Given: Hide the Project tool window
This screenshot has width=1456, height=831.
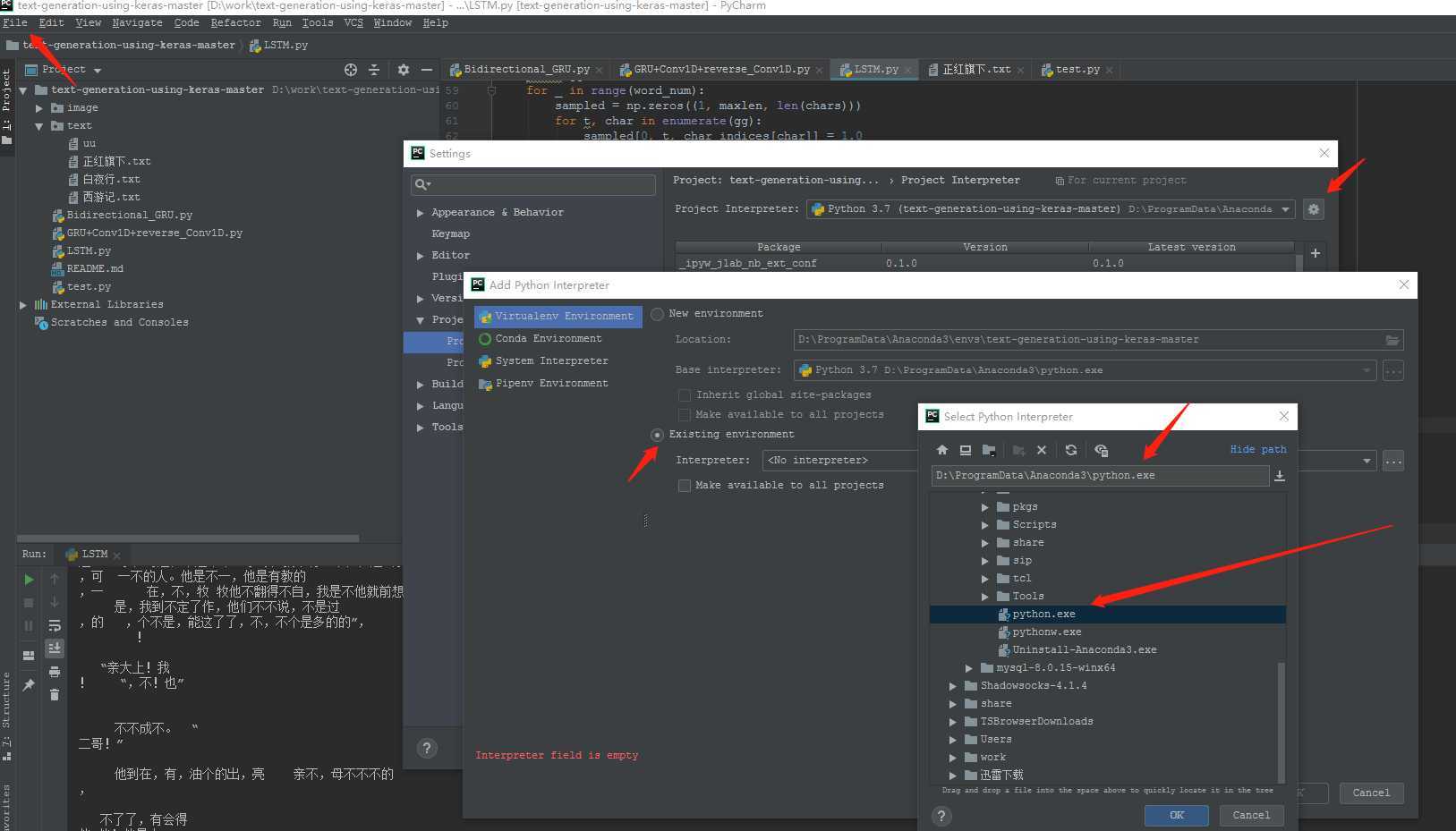Looking at the screenshot, I should [x=427, y=70].
